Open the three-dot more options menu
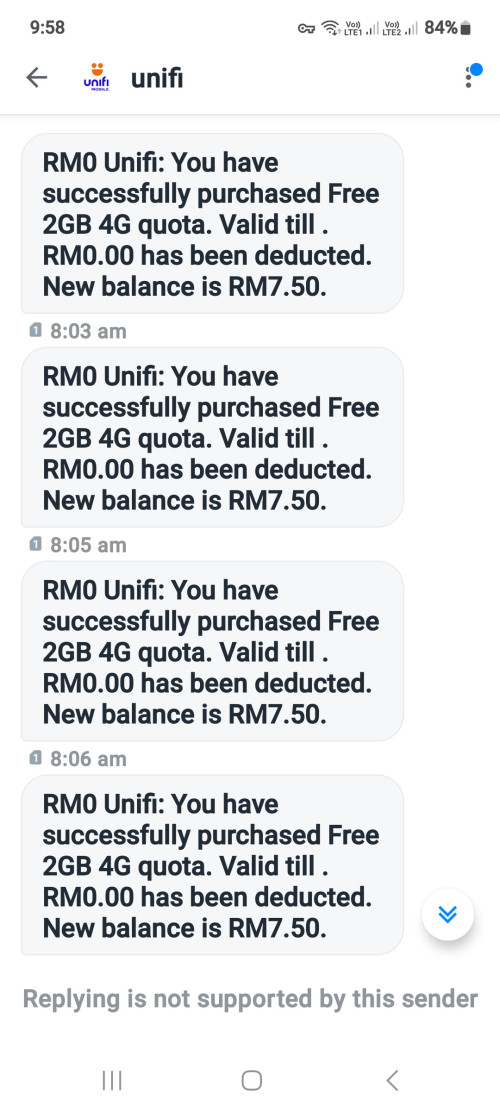This screenshot has height=1111, width=500. coord(468,77)
